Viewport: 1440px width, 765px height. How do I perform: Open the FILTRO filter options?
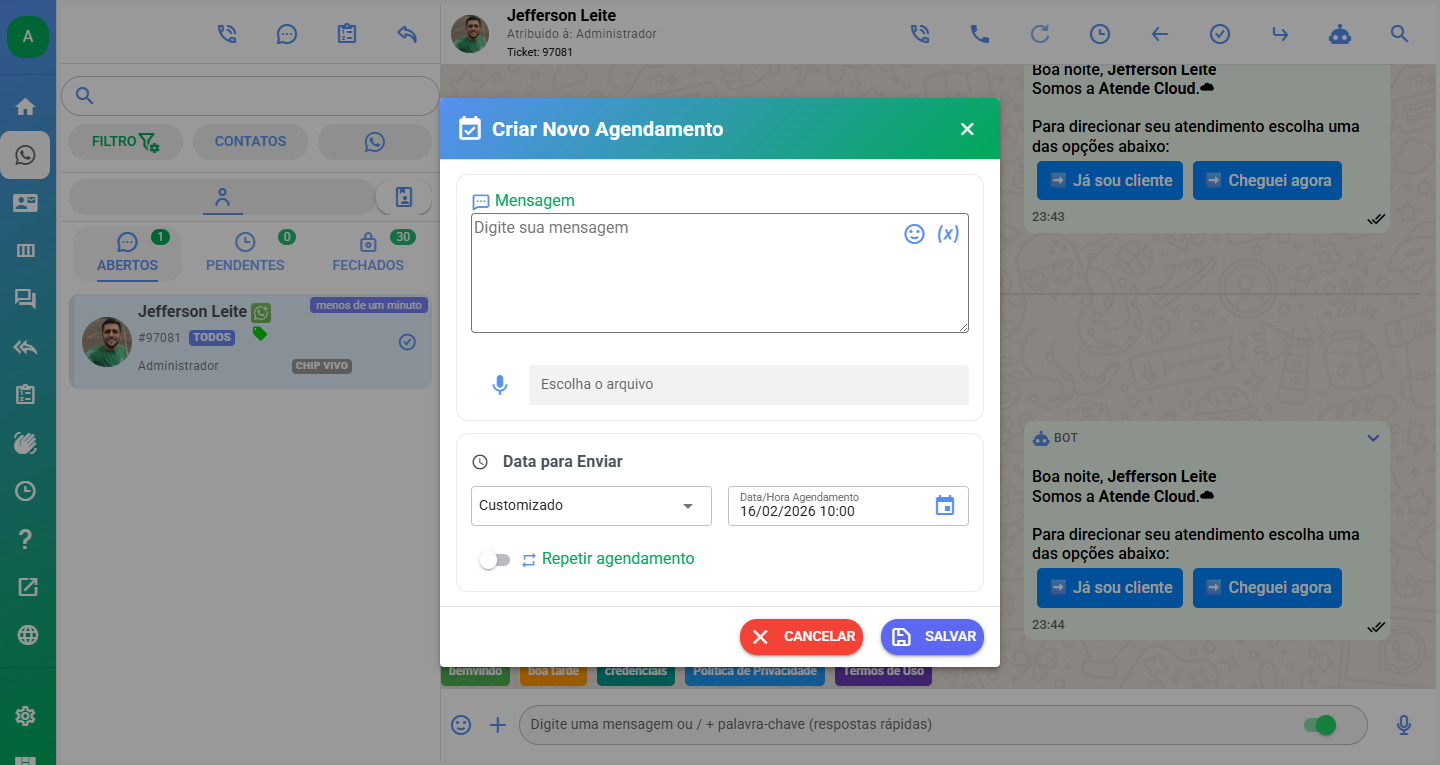tap(126, 142)
